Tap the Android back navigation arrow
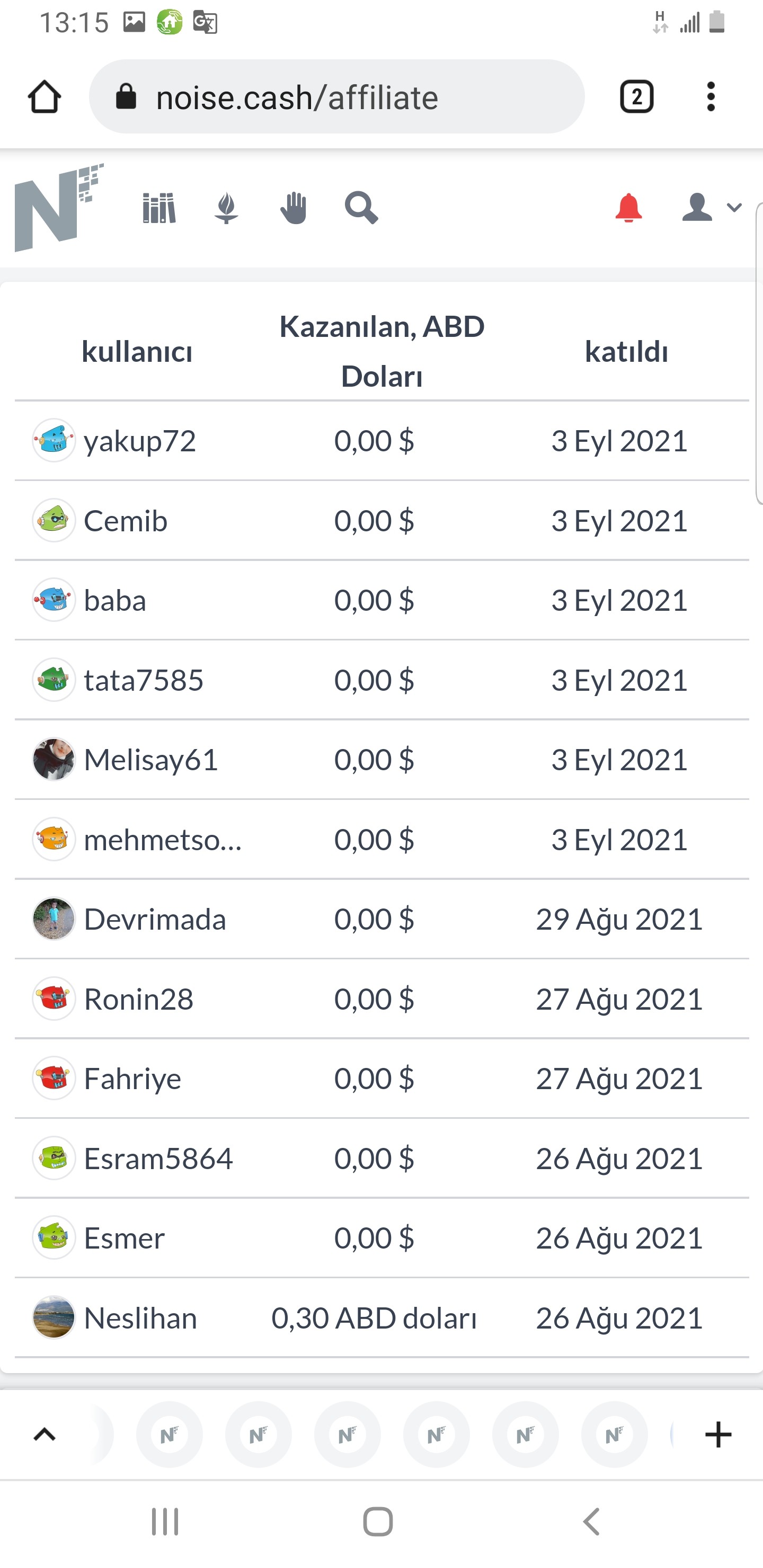 click(x=592, y=1522)
